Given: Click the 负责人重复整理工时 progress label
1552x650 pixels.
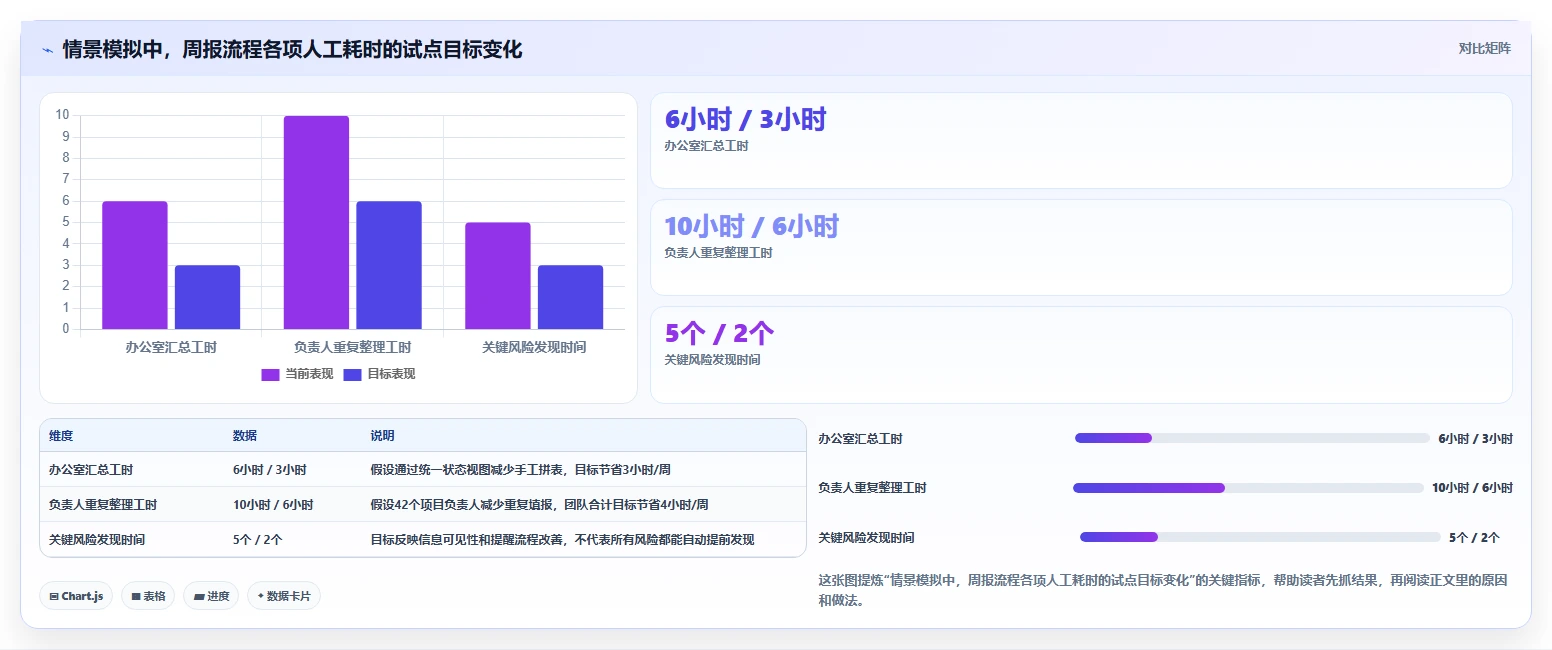Looking at the screenshot, I should point(872,488).
